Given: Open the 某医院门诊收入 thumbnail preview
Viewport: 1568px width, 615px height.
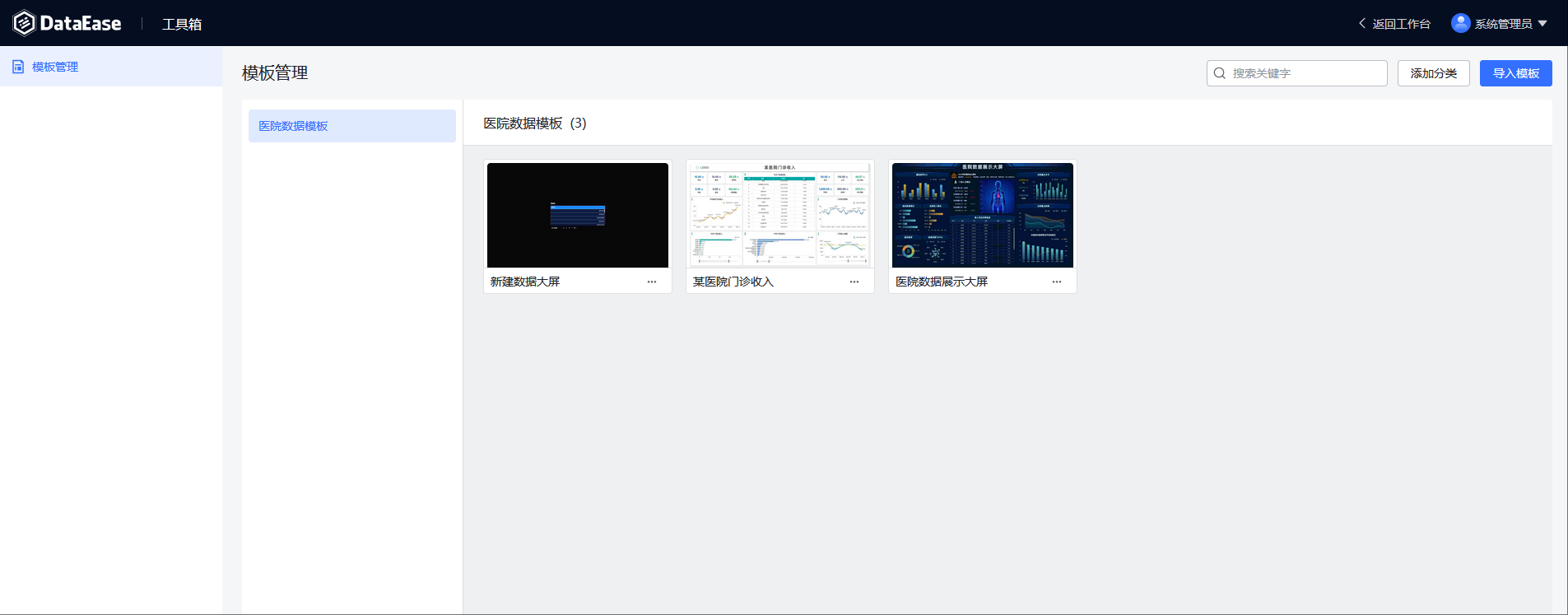Looking at the screenshot, I should click(780, 215).
